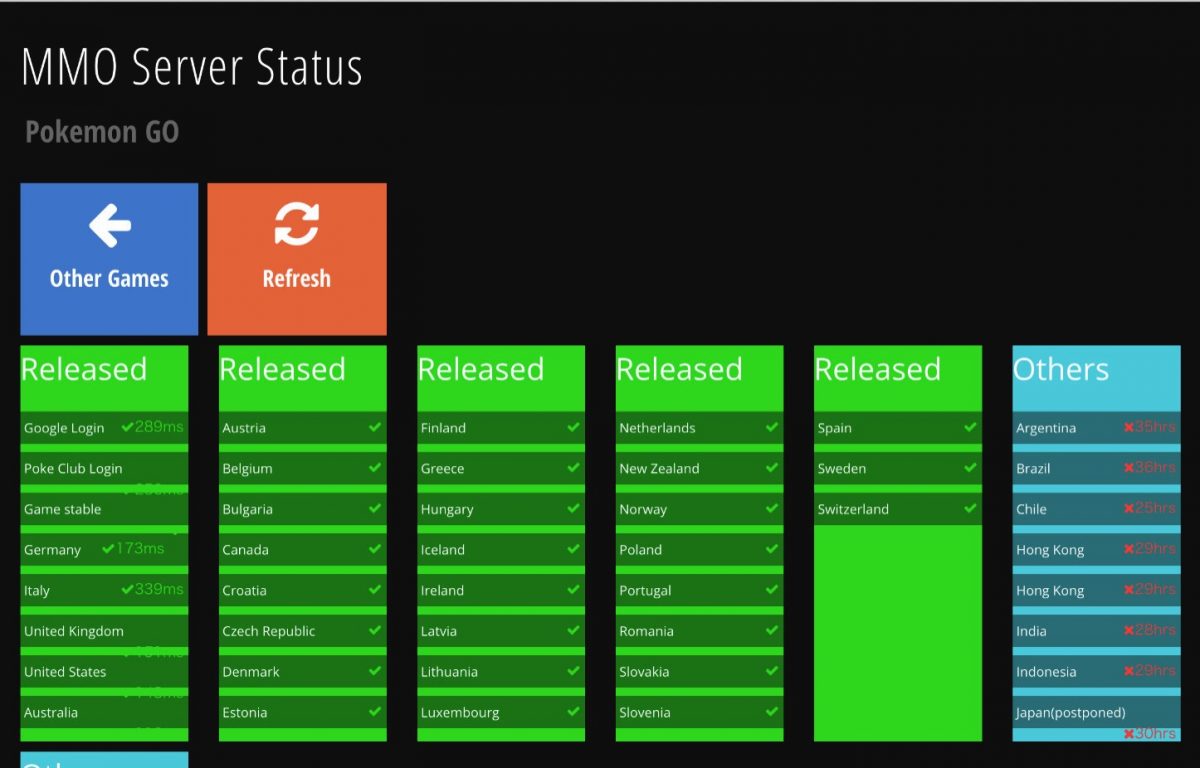Click the first Released column header
The height and width of the screenshot is (768, 1200).
[x=104, y=370]
